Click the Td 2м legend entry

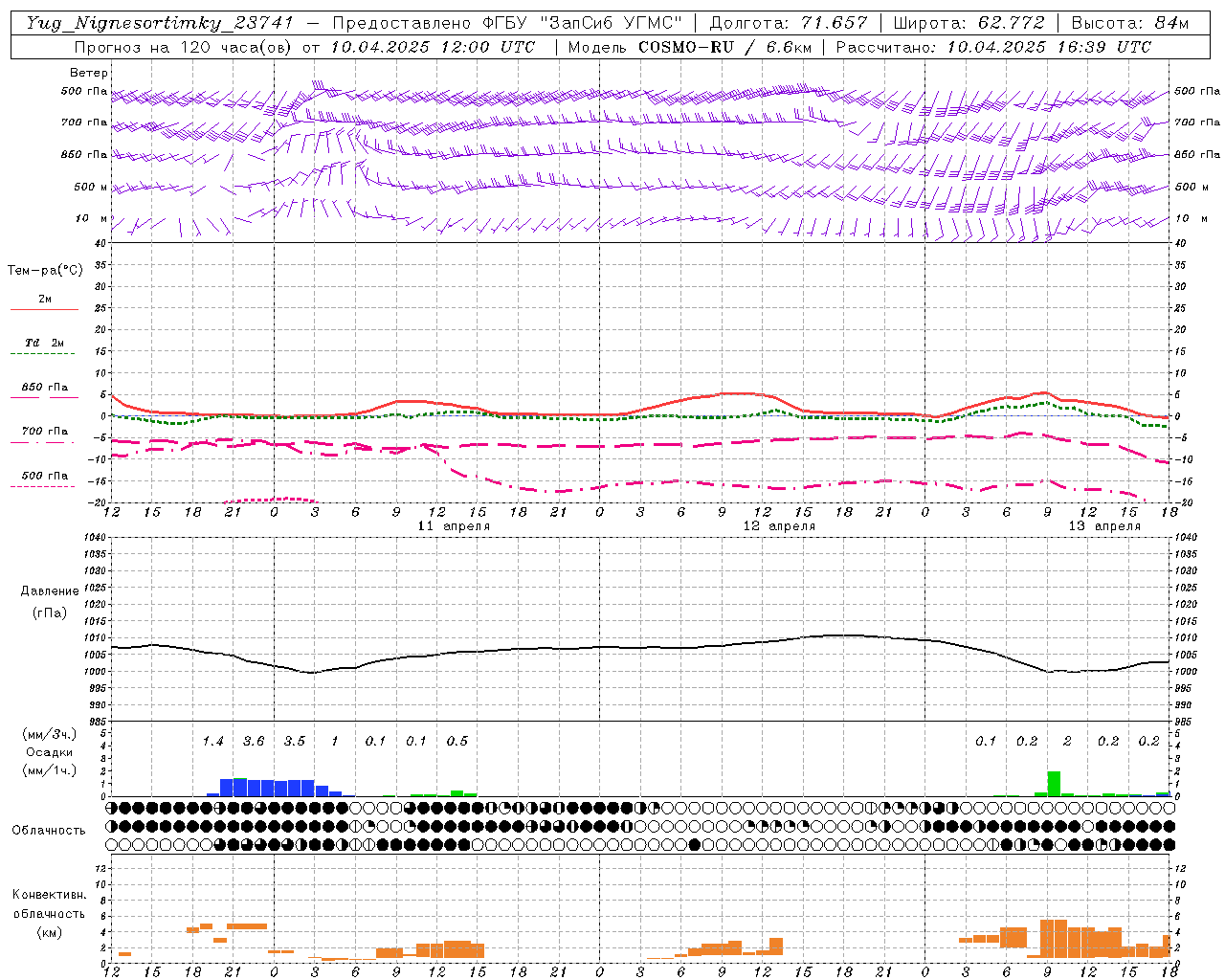pos(44,343)
